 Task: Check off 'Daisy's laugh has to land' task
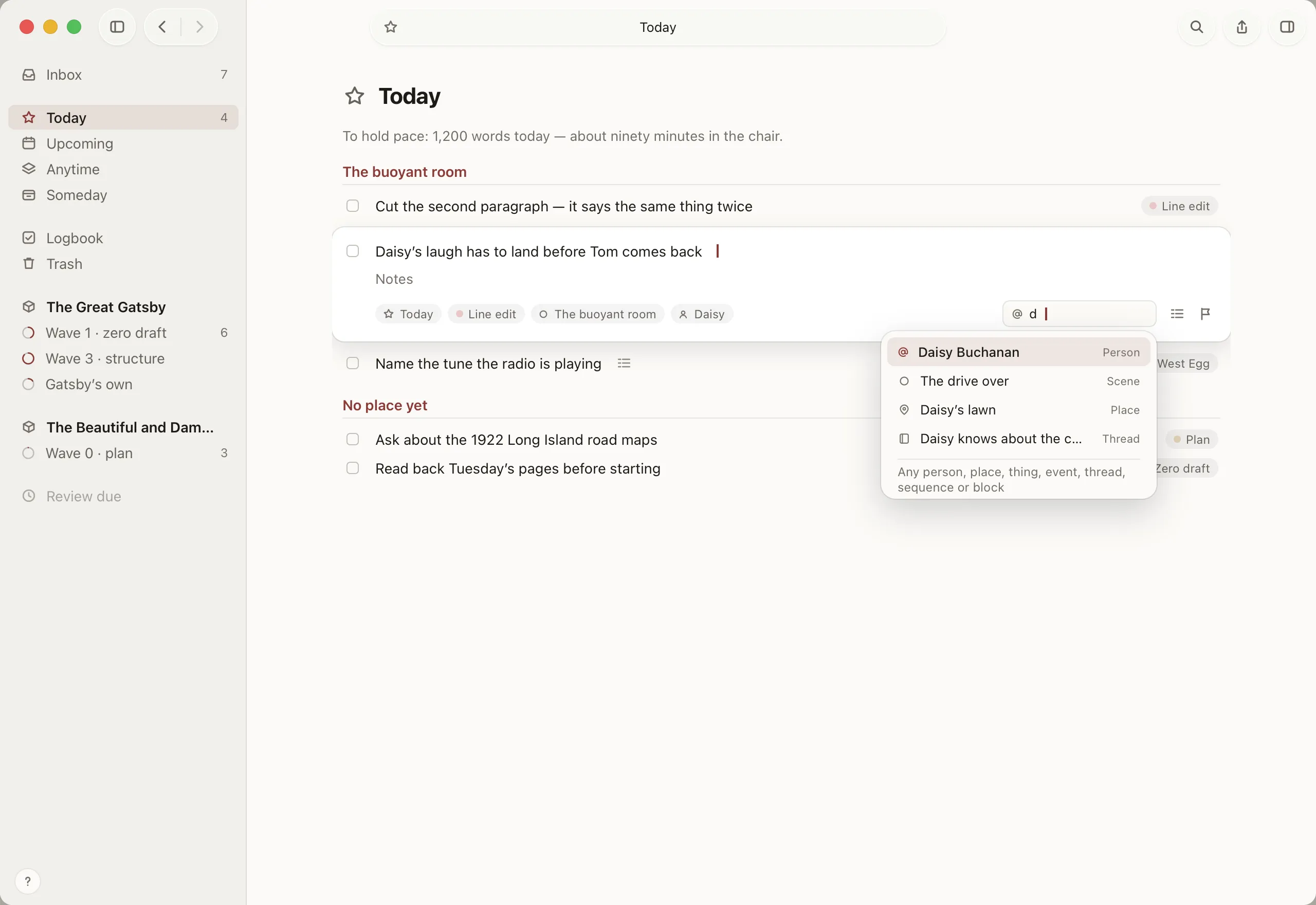pos(353,251)
